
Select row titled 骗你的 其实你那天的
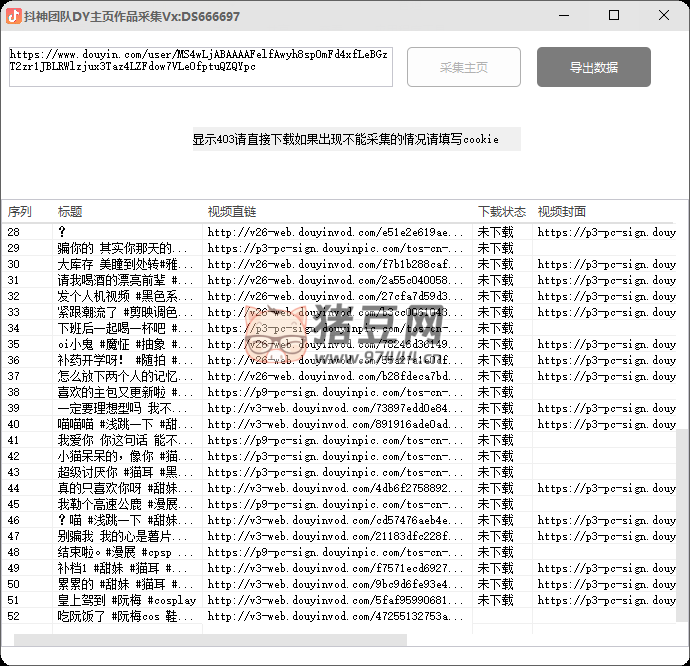coord(338,248)
